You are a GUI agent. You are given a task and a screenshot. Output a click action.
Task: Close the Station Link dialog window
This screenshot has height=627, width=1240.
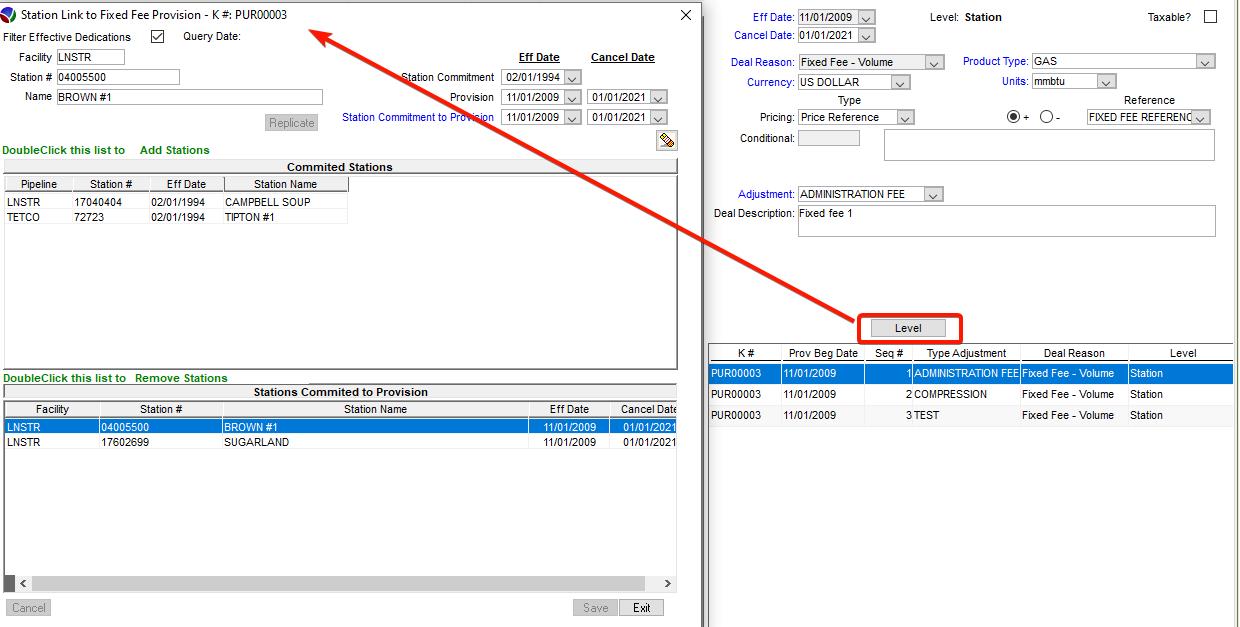[x=685, y=15]
